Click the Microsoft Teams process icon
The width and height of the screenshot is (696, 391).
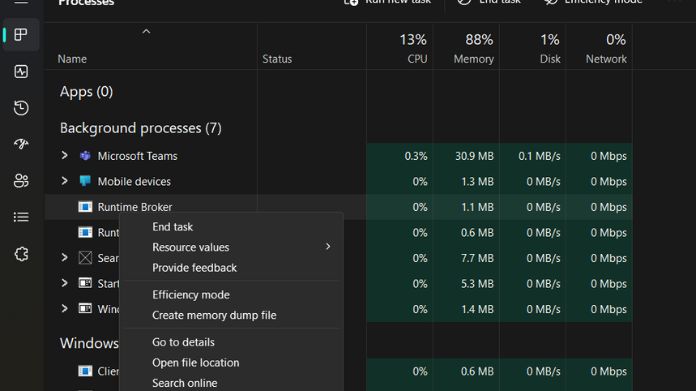pyautogui.click(x=85, y=156)
